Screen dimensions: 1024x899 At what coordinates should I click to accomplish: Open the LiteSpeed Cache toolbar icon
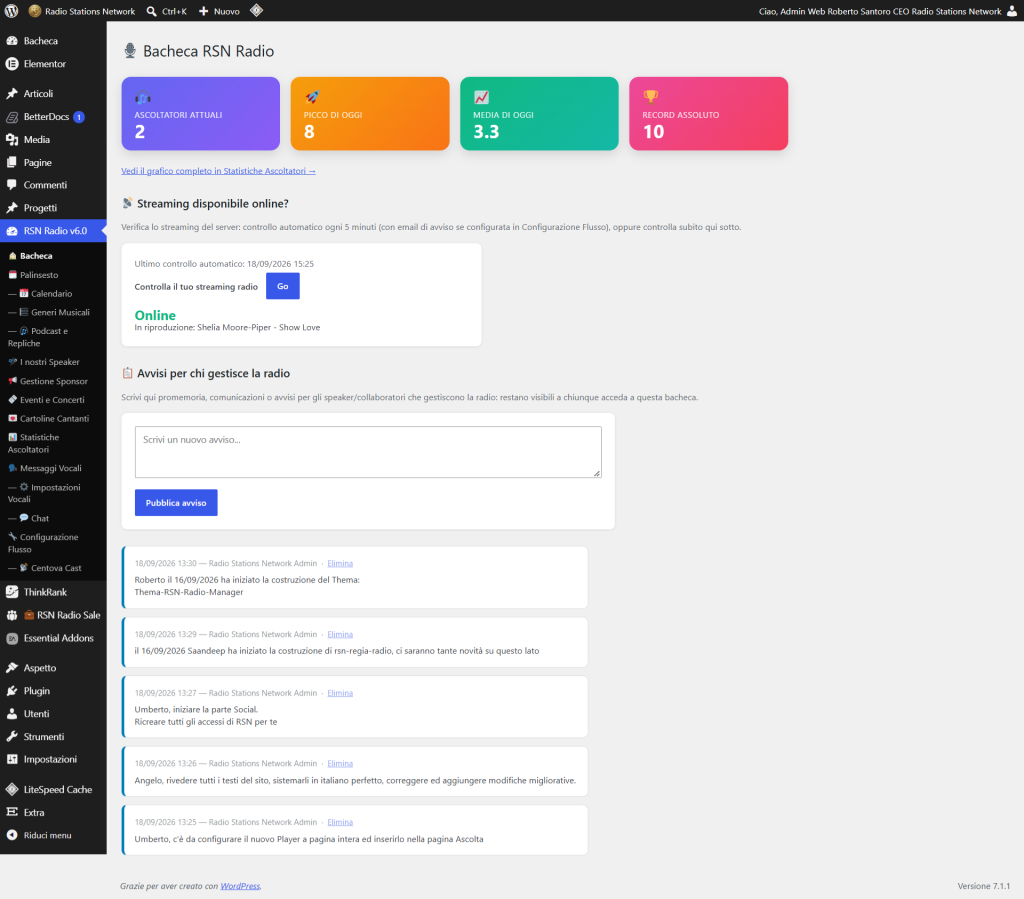(257, 10)
